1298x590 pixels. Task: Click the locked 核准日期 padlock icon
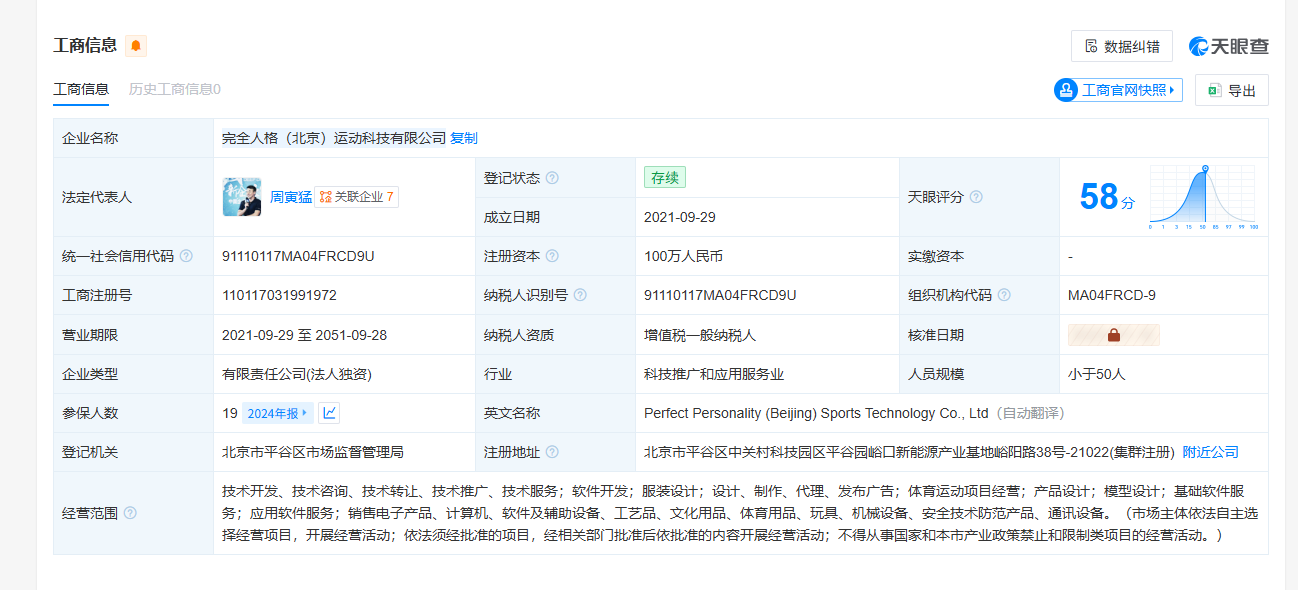(x=1113, y=335)
